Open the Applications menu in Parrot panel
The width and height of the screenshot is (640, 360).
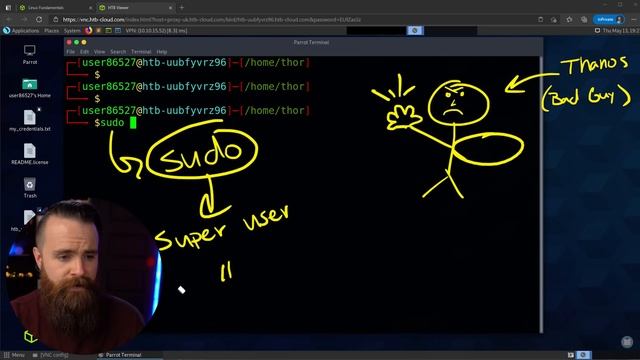click(21, 31)
